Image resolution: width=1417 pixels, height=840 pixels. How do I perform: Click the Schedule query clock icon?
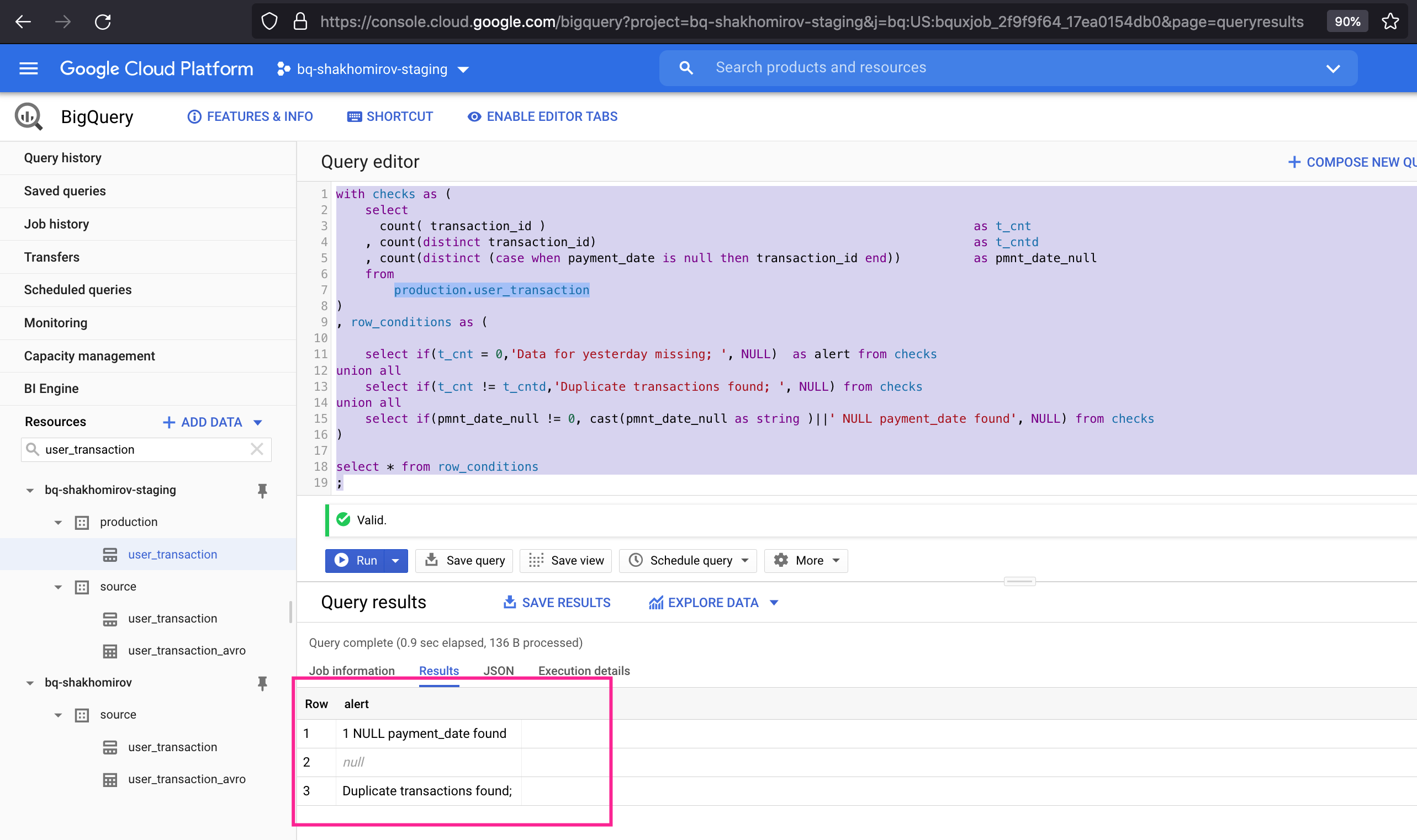(636, 560)
